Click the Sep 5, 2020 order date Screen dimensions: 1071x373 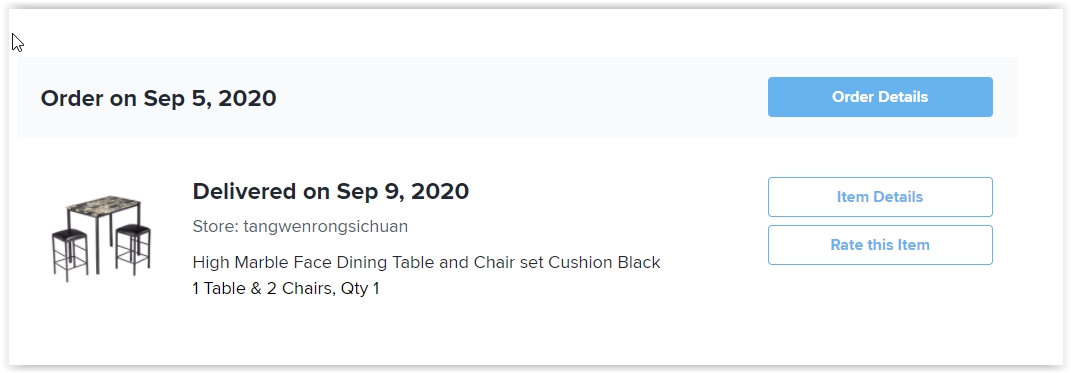click(210, 98)
